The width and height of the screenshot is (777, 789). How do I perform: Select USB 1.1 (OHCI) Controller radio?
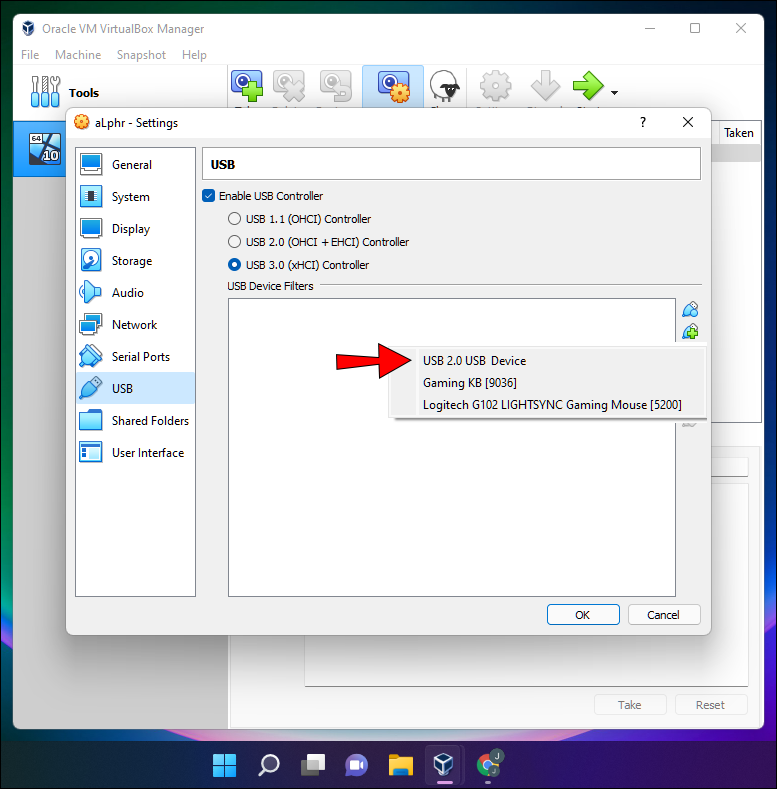tap(234, 219)
